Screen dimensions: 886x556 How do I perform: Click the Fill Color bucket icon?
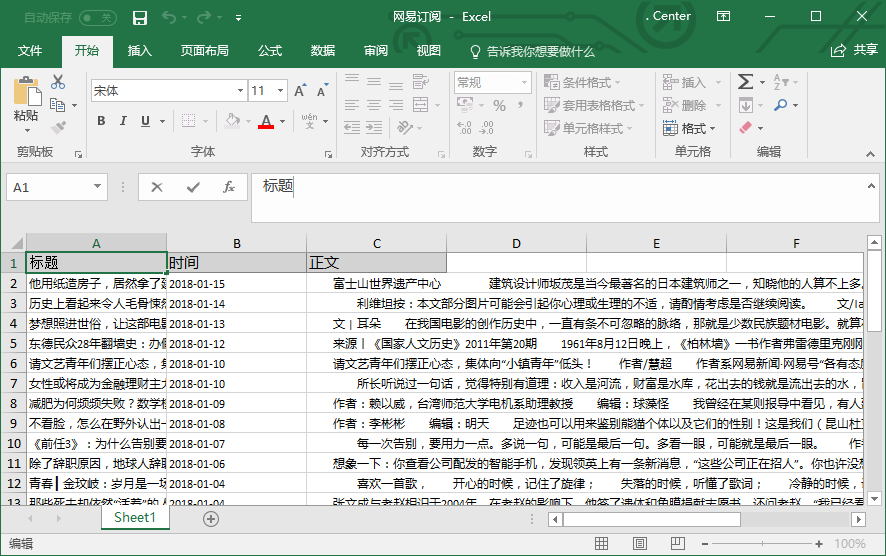[x=232, y=120]
